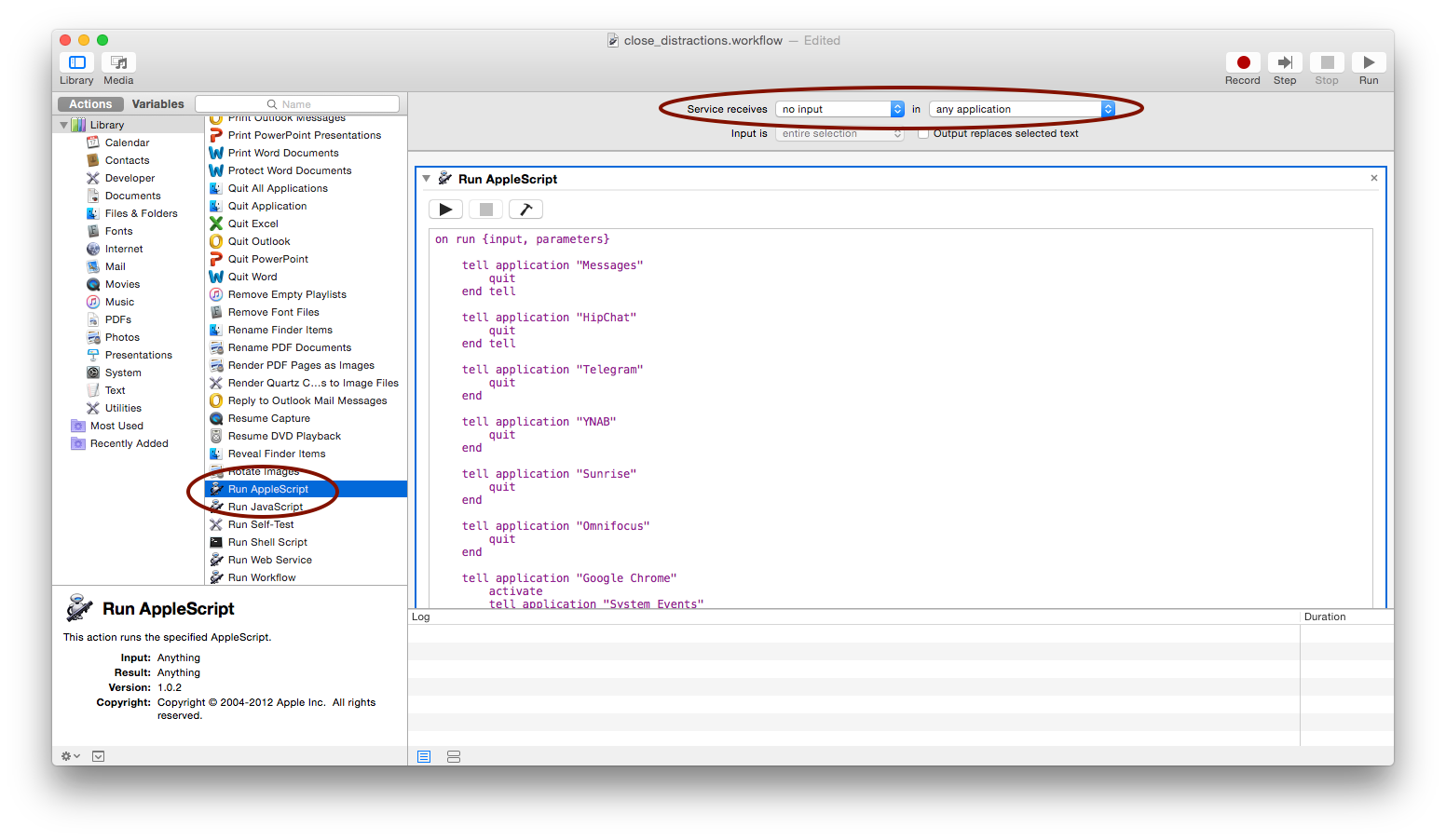Select the Actions tab
Image resolution: width=1446 pixels, height=840 pixels.
tap(90, 104)
